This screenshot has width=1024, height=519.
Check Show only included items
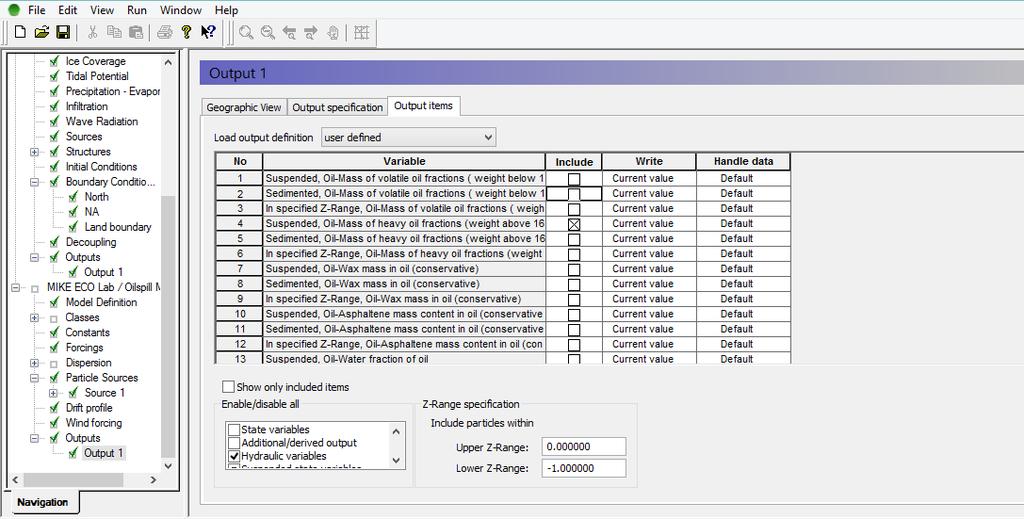pos(228,386)
